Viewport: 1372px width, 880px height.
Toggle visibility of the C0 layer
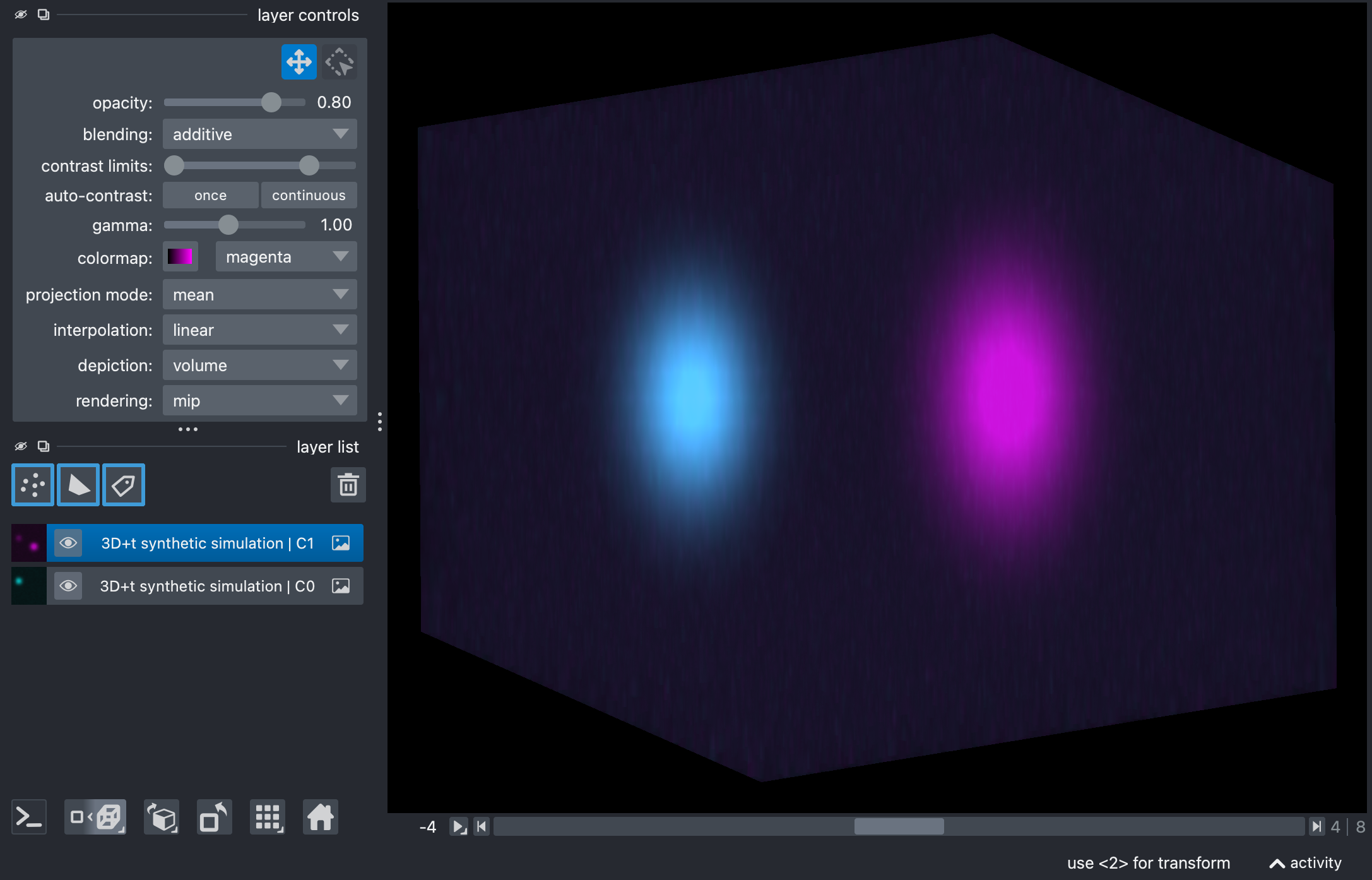point(68,586)
